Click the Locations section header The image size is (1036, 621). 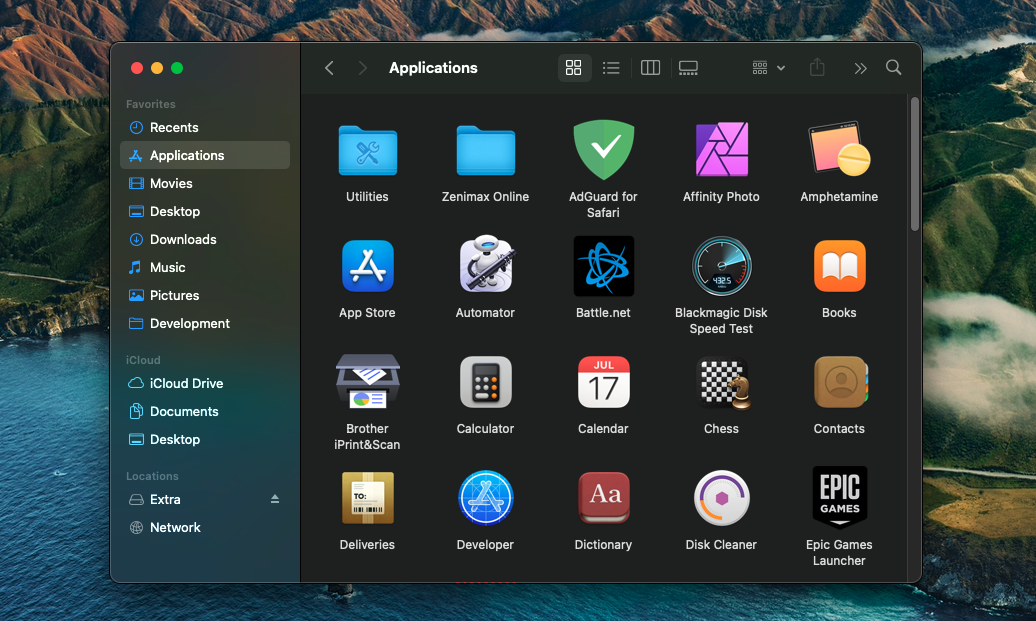click(x=152, y=476)
